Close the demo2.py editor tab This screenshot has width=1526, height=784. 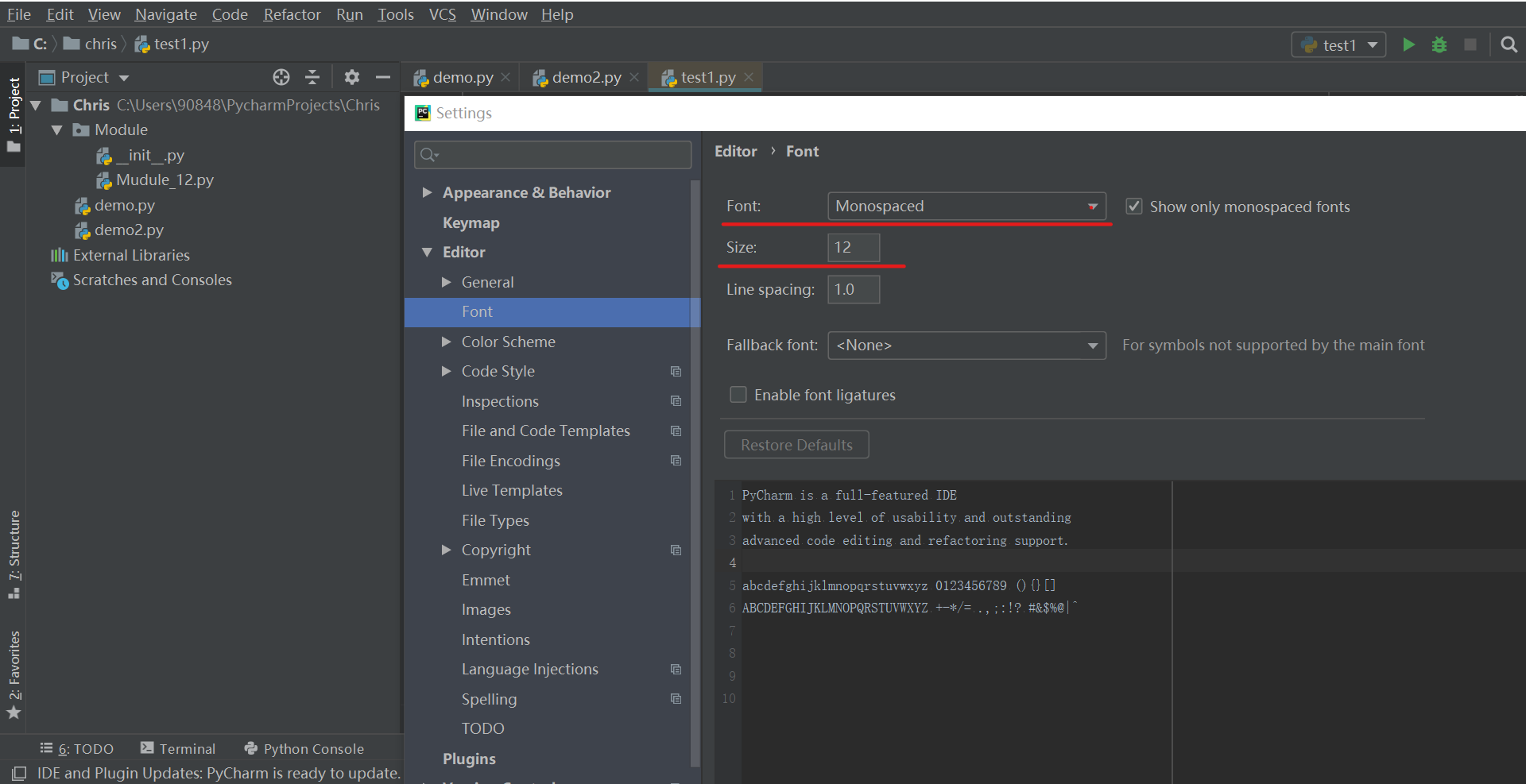point(634,77)
